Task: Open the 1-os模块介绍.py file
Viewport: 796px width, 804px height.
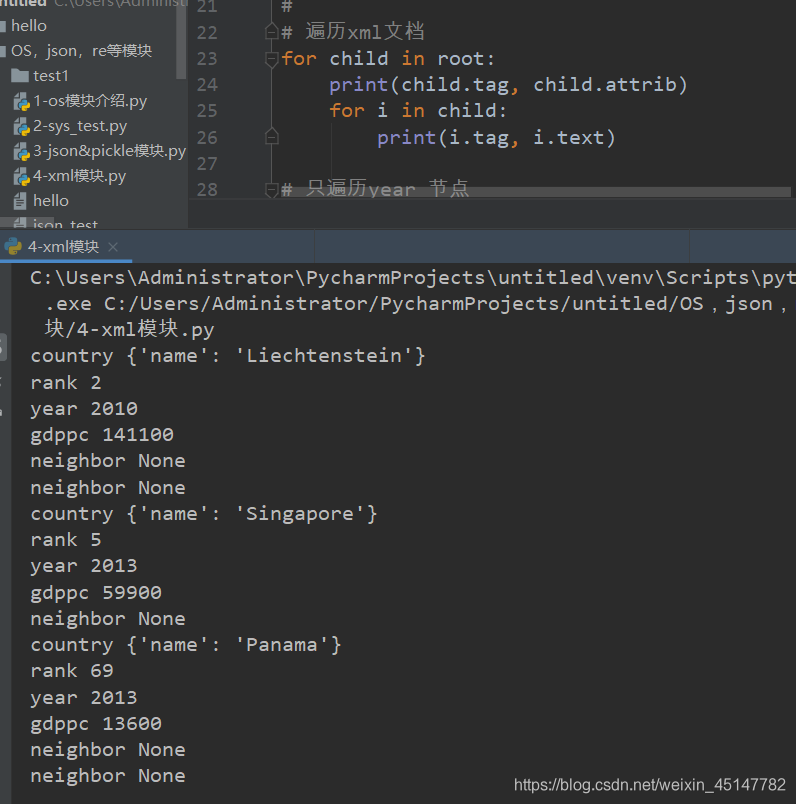Action: (90, 101)
